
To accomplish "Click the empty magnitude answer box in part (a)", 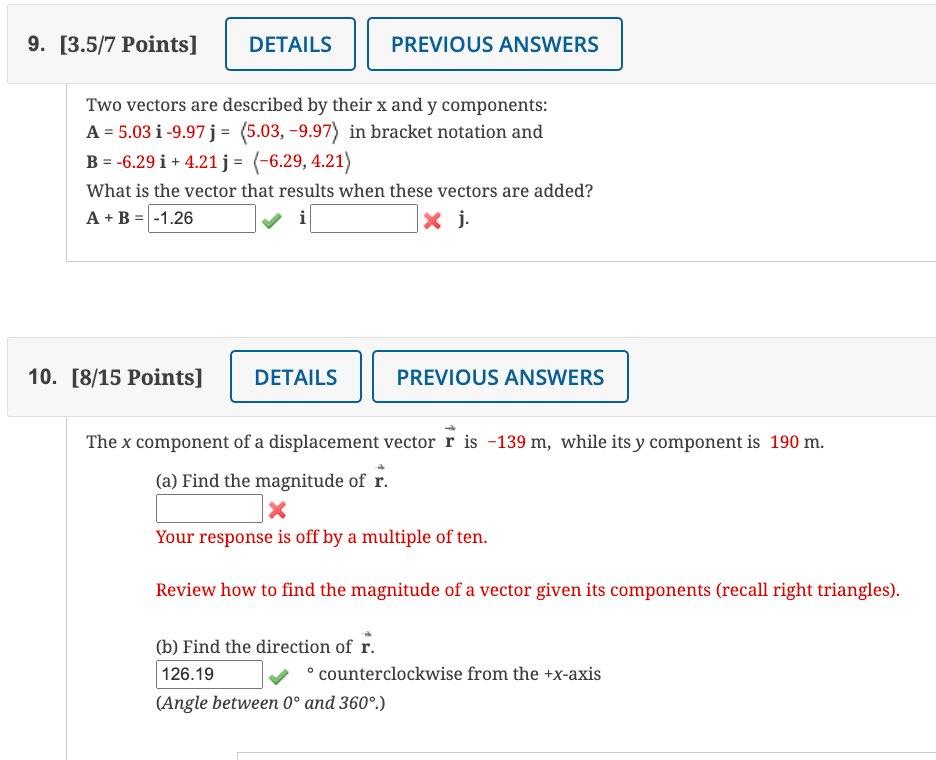I will 208,508.
